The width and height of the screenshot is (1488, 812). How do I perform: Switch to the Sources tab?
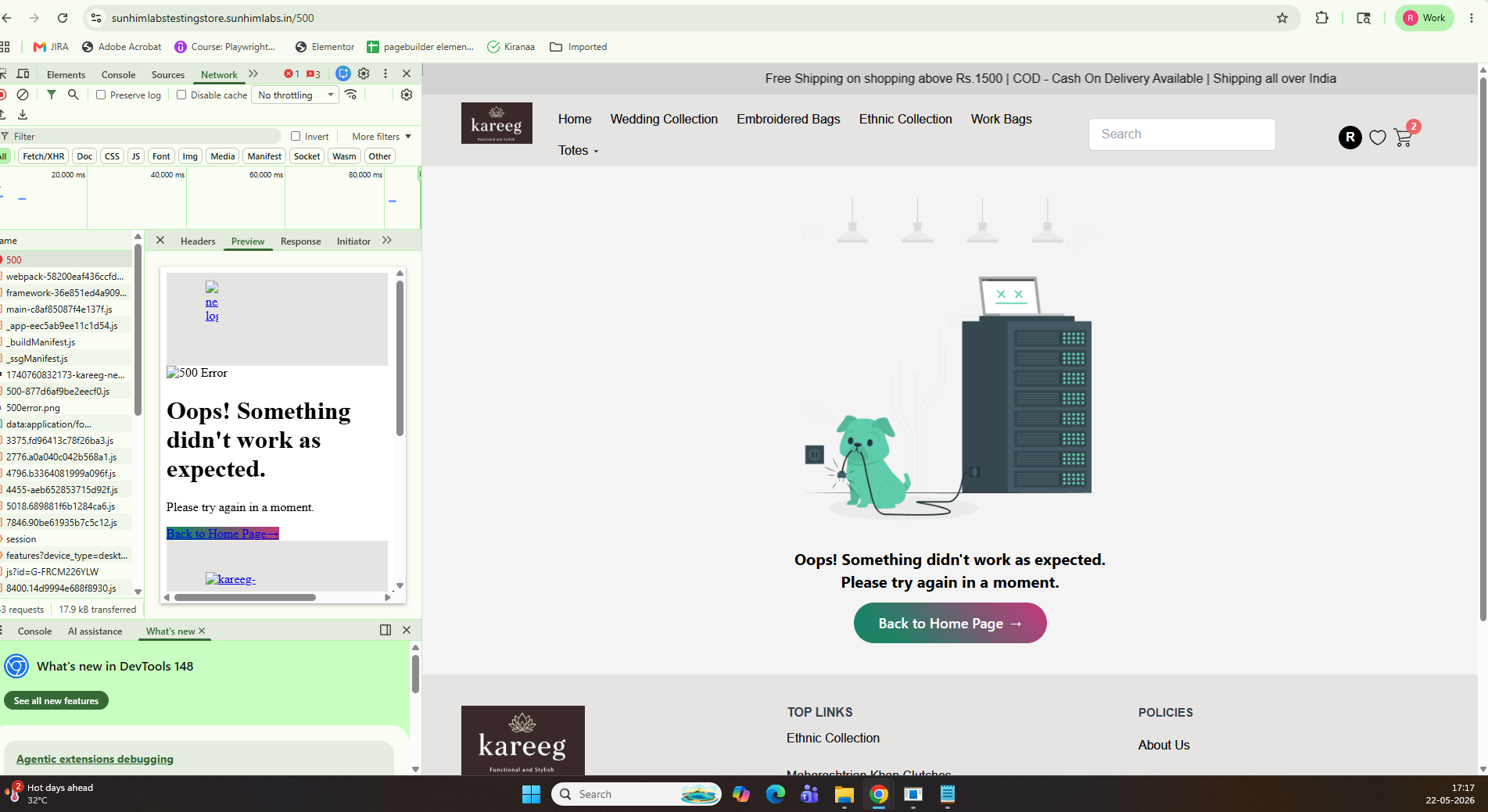click(168, 75)
